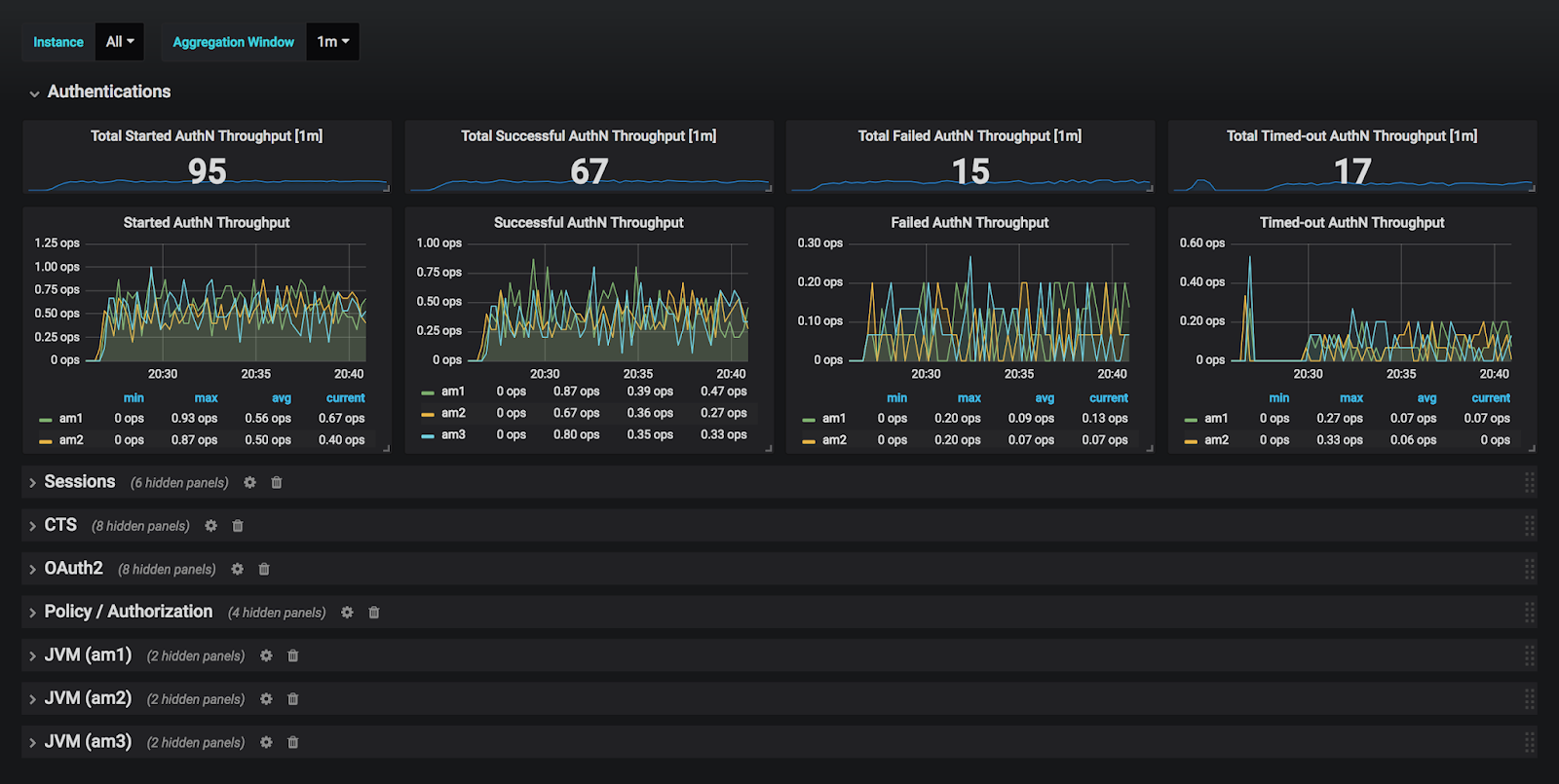1559x784 pixels.
Task: Grab the drag handle on Sessions row
Action: point(1529,482)
